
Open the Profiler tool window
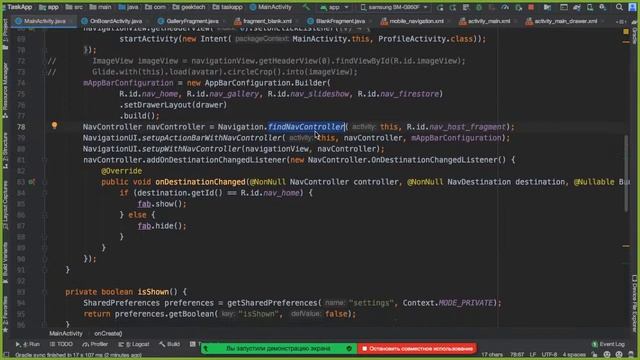pyautogui.click(x=95, y=344)
